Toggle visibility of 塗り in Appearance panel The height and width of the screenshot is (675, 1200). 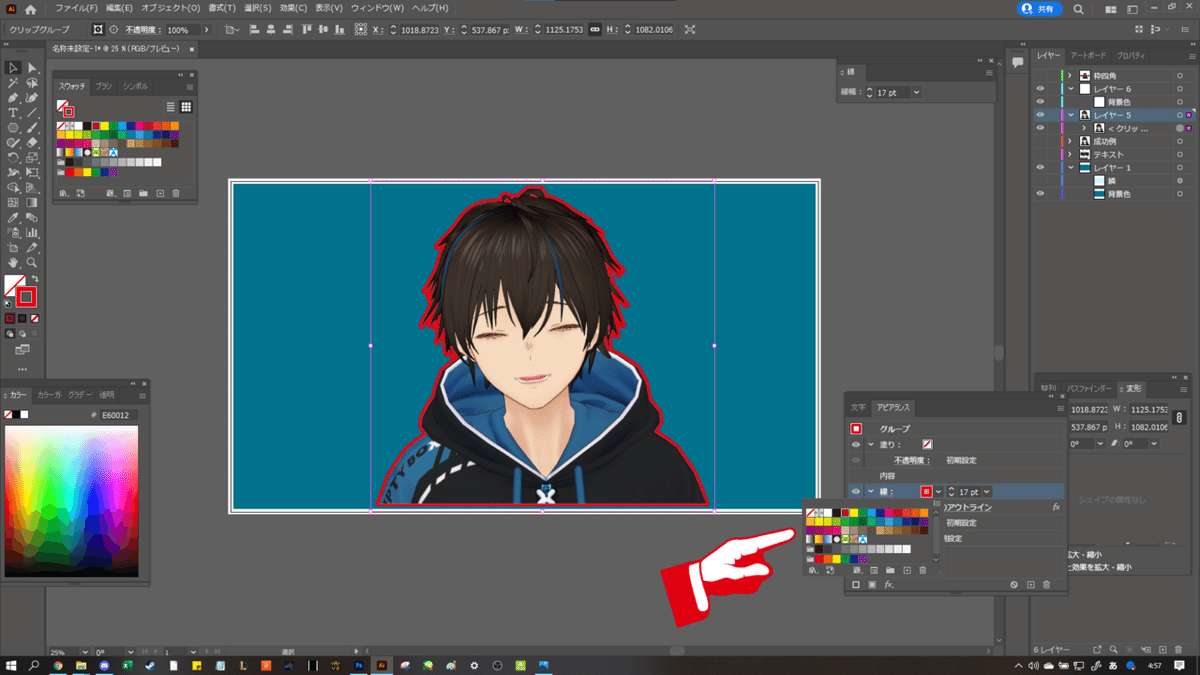[856, 444]
